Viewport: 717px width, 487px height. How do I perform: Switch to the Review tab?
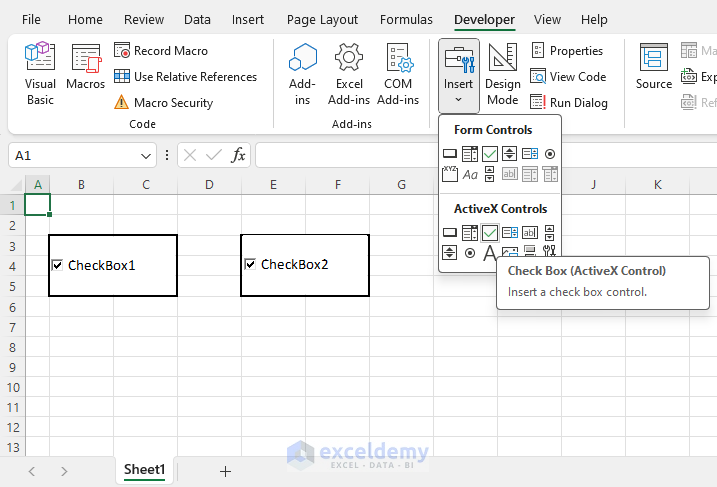pyautogui.click(x=144, y=20)
